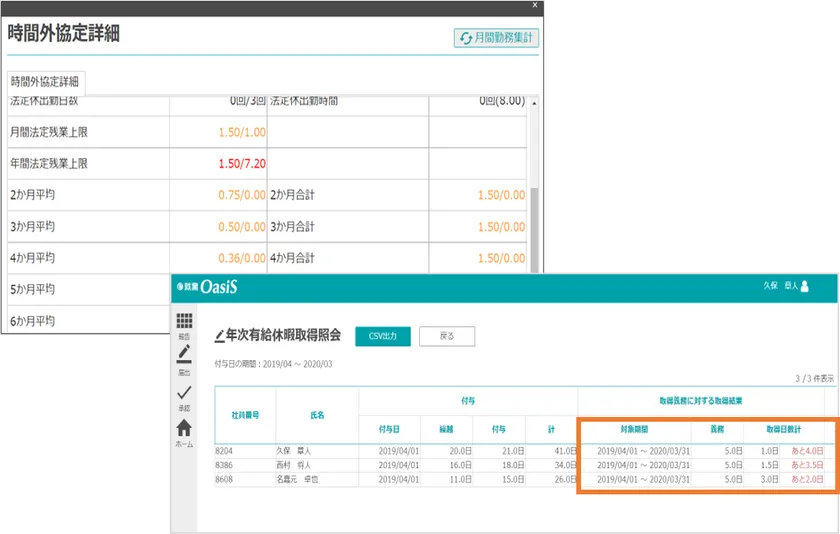Go to ホーム via house icon
The image size is (840, 534).
click(x=184, y=428)
